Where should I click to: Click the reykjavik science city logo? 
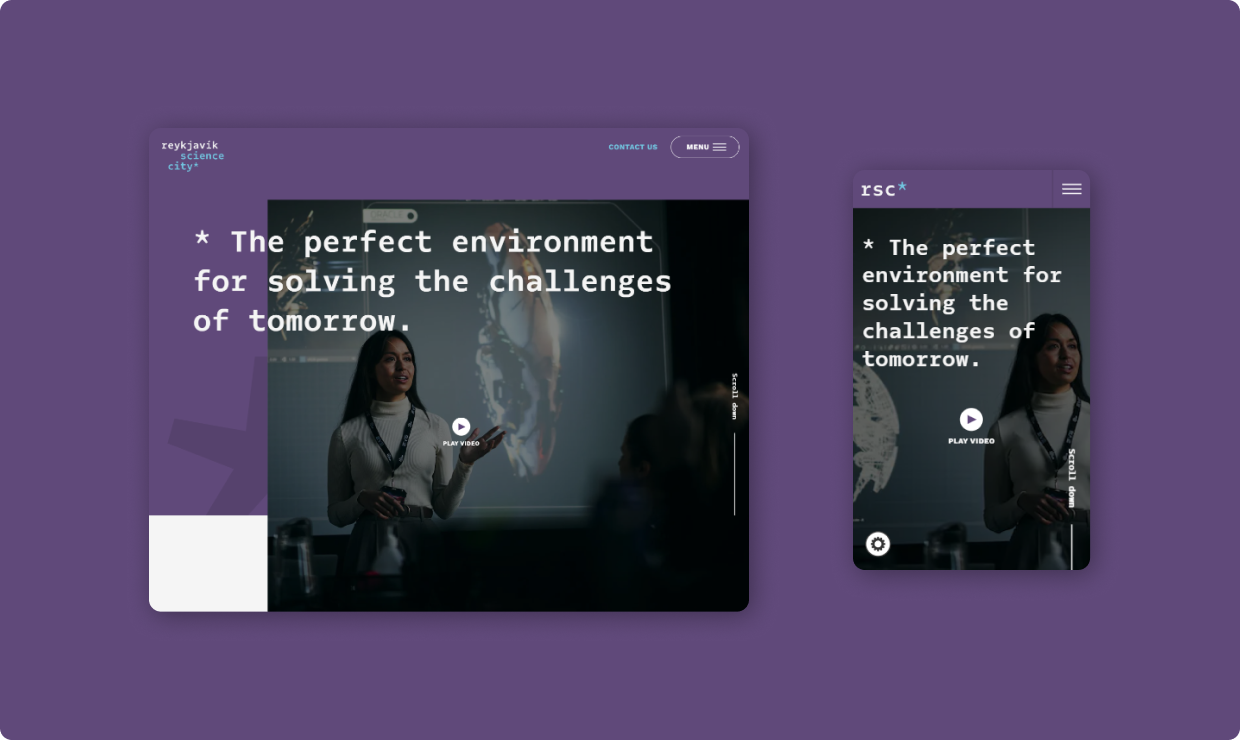point(193,156)
